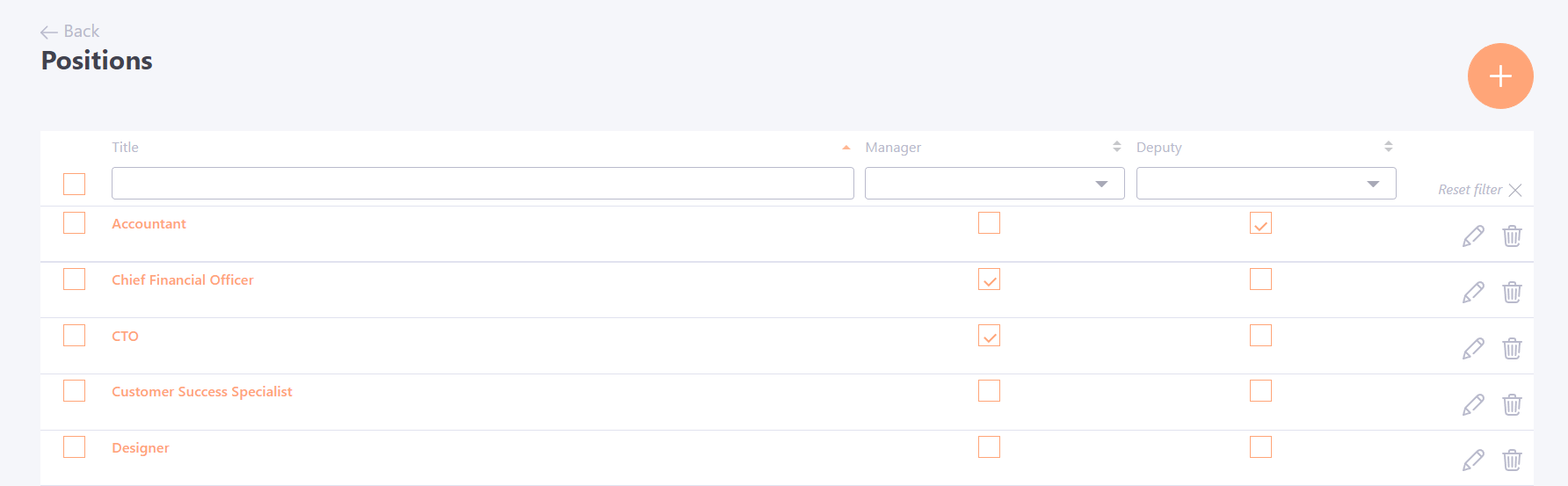Click the Title filter text field

(x=483, y=184)
